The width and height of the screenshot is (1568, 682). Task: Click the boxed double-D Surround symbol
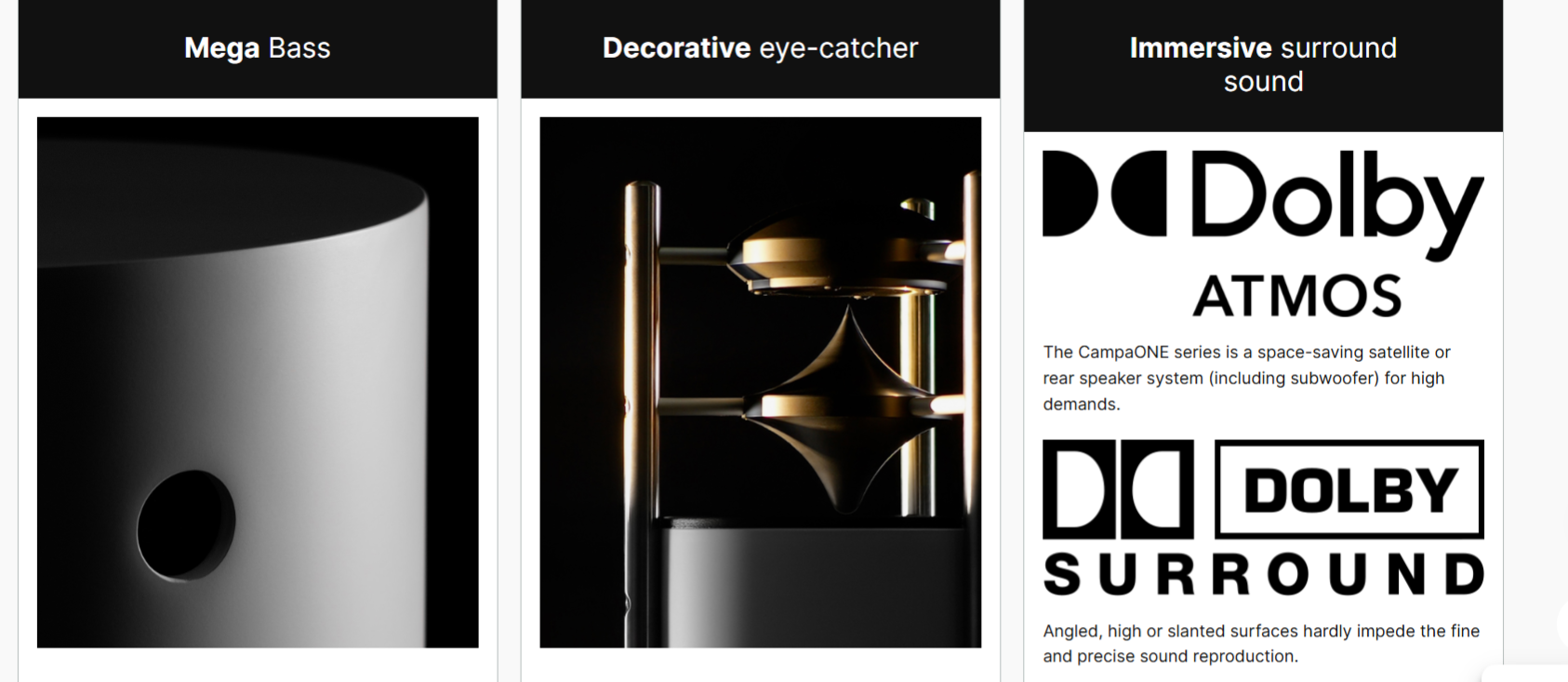[x=1118, y=489]
